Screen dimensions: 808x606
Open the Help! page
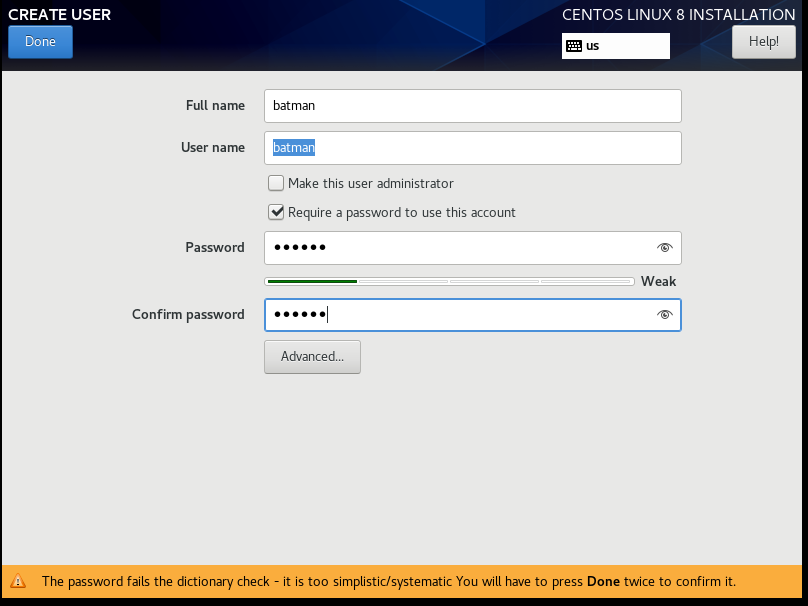point(764,42)
